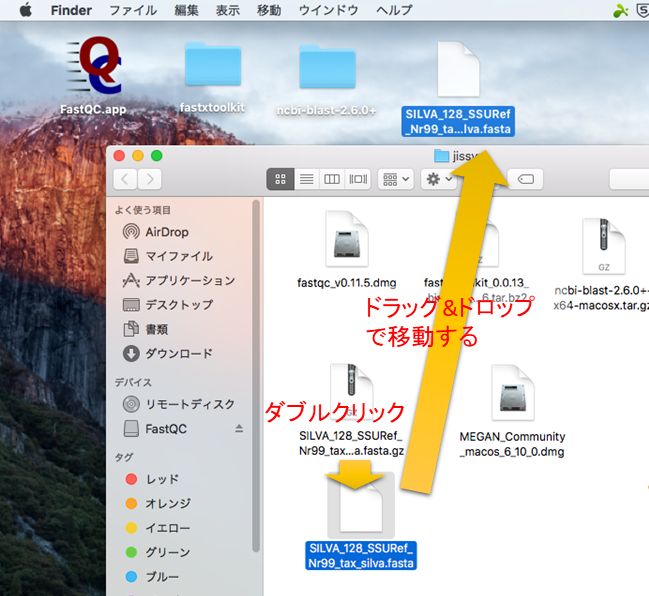Open the Apple menu
The width and height of the screenshot is (649, 596).
(26, 10)
